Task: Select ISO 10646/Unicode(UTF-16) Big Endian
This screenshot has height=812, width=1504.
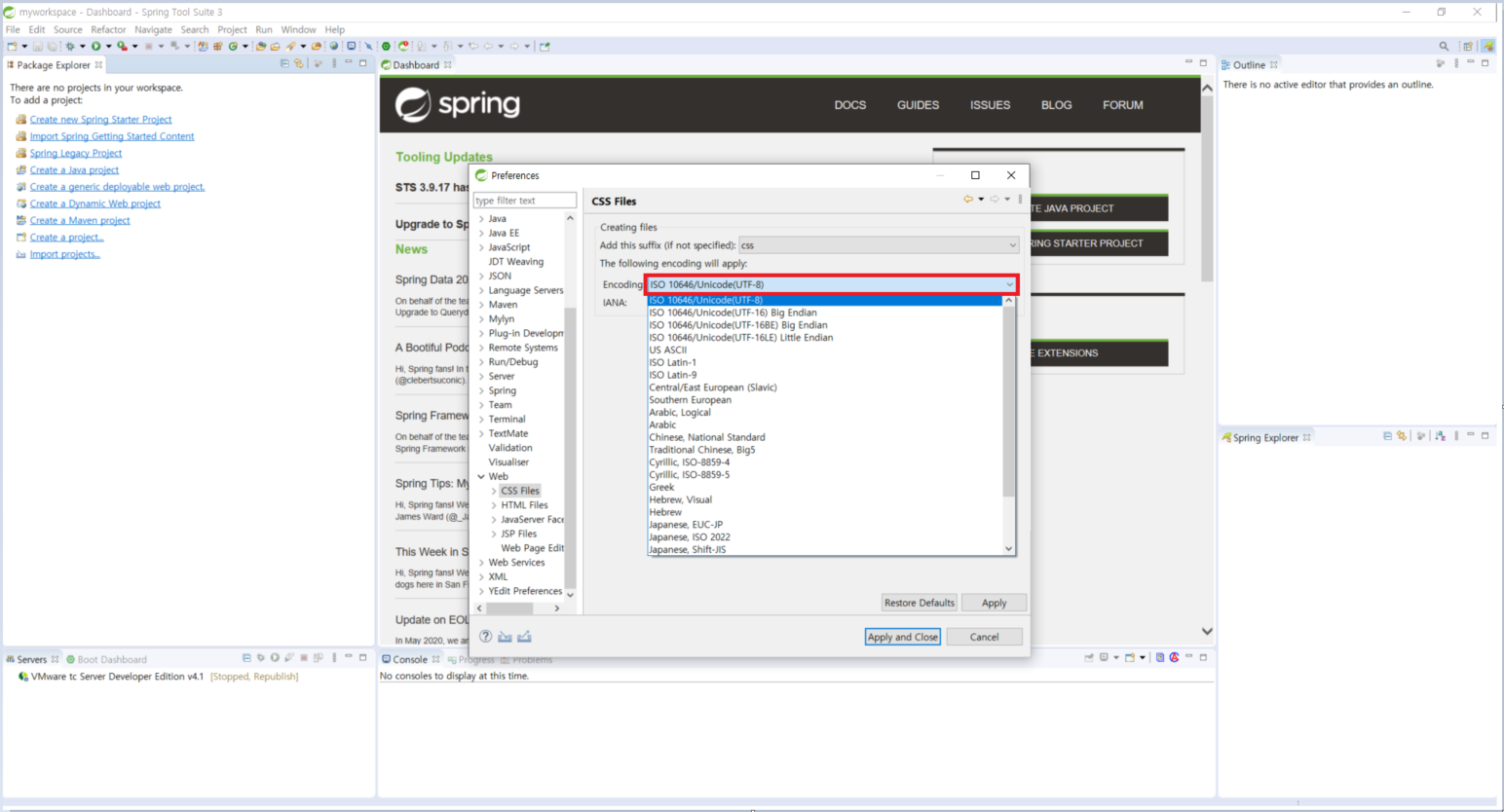Action: [x=733, y=313]
